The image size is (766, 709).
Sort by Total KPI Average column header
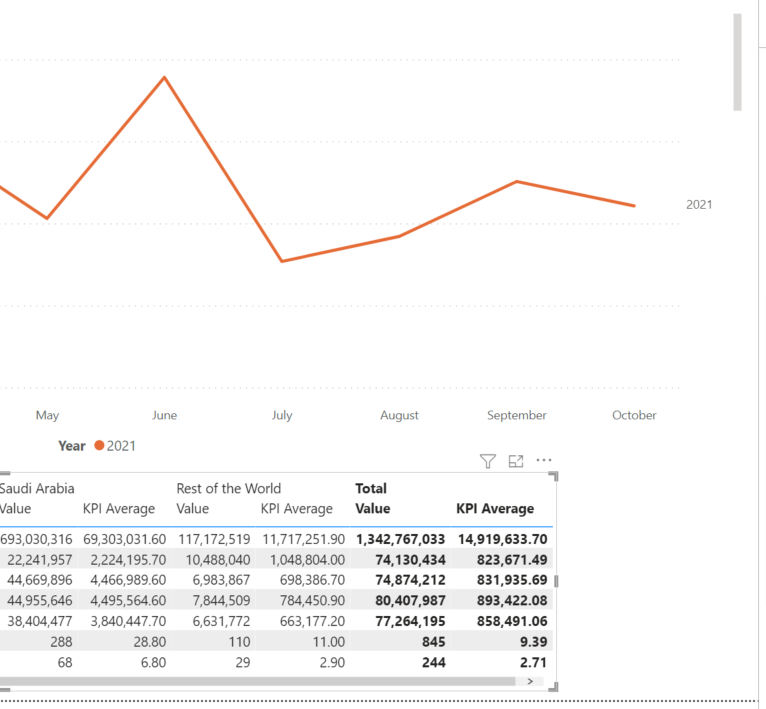[495, 509]
